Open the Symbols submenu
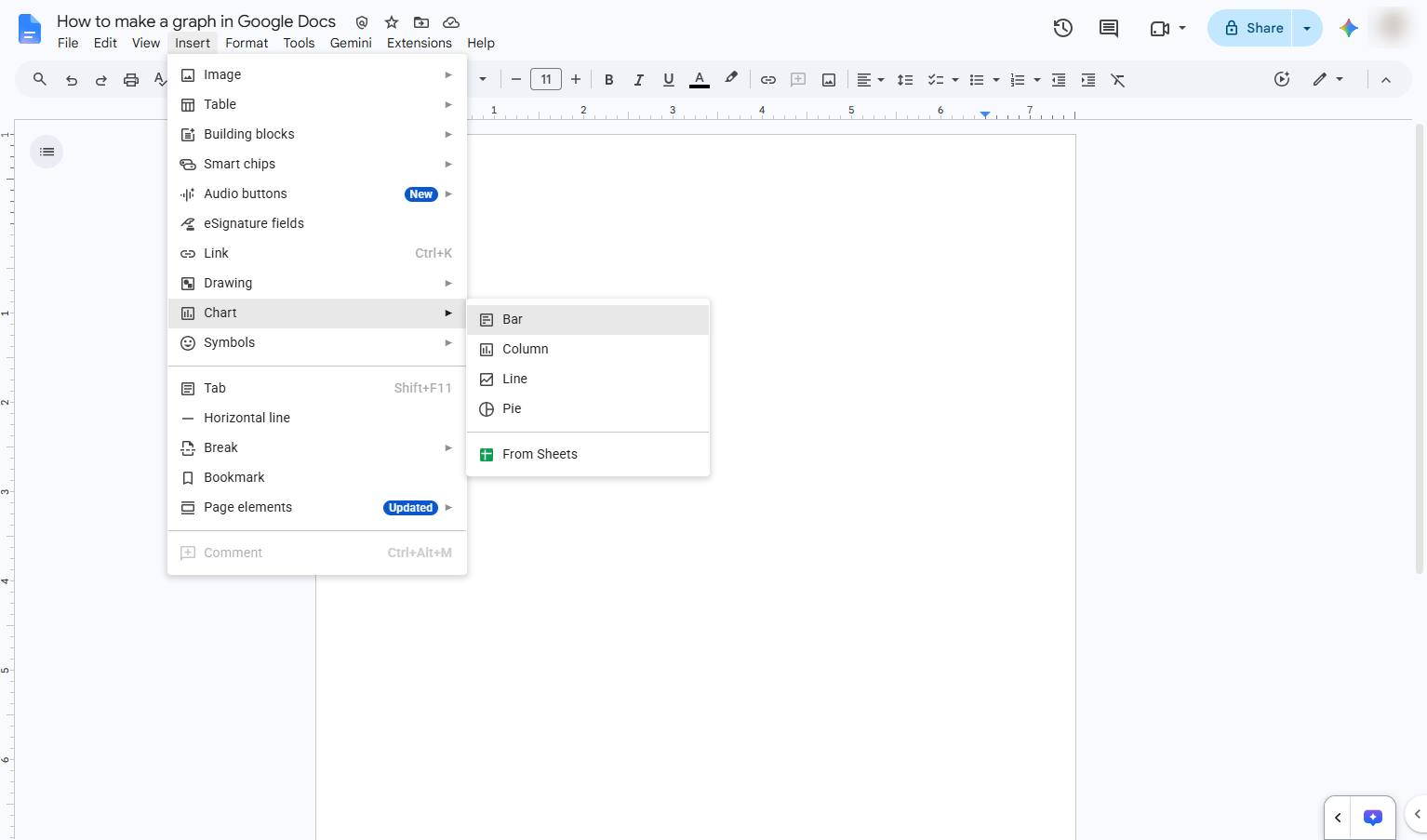The height and width of the screenshot is (840, 1427). [x=317, y=342]
